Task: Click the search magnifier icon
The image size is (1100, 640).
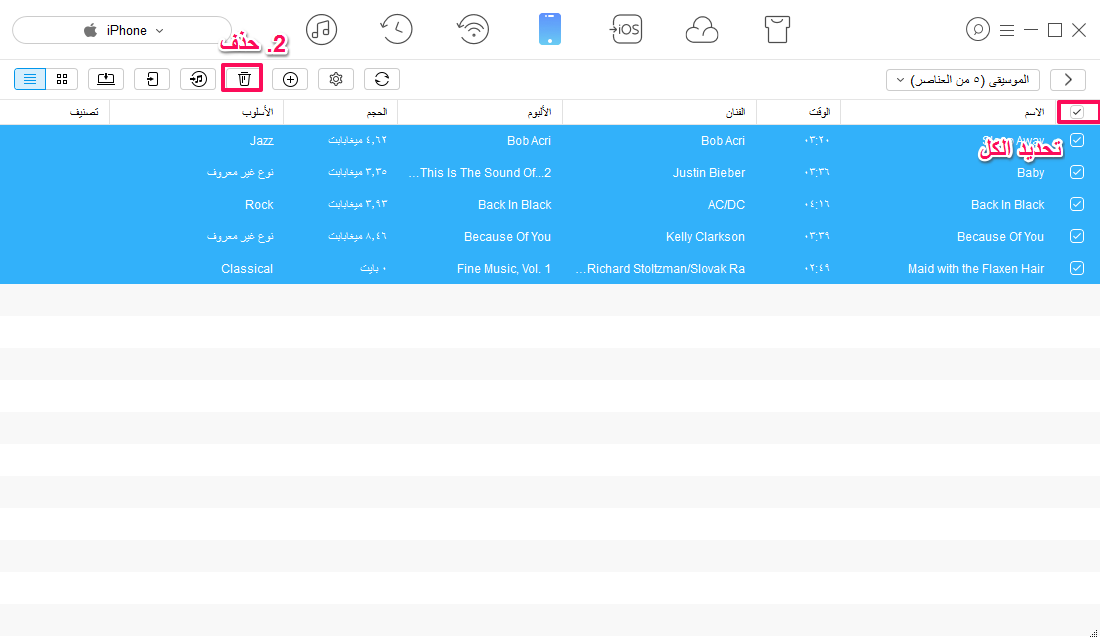Action: [977, 29]
